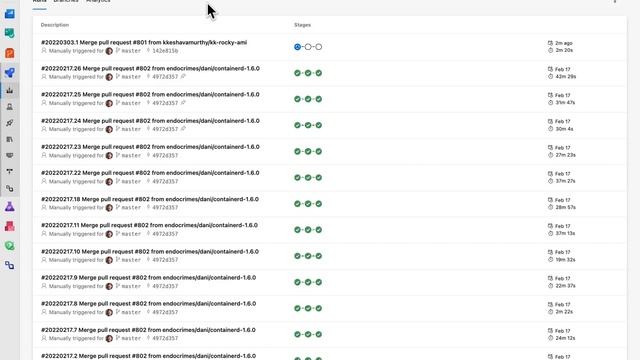Click commit hash 142e815b on the first run

click(x=165, y=51)
